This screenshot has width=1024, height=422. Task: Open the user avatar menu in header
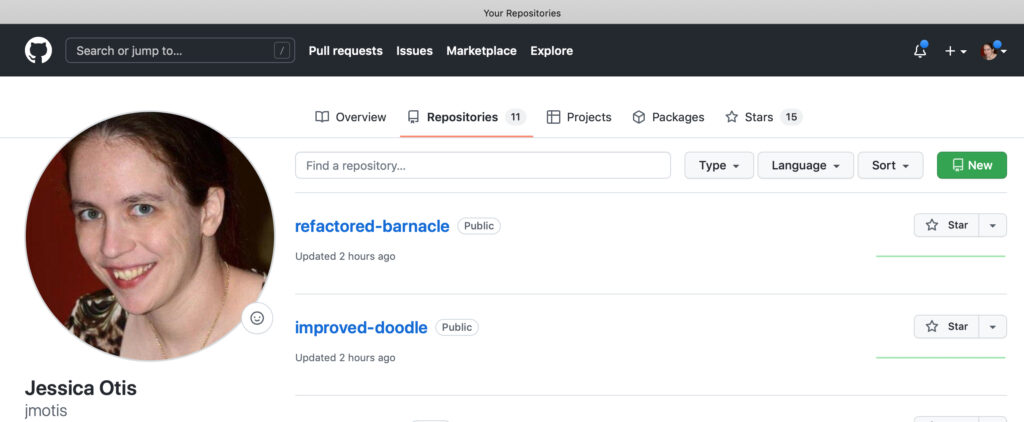click(993, 50)
